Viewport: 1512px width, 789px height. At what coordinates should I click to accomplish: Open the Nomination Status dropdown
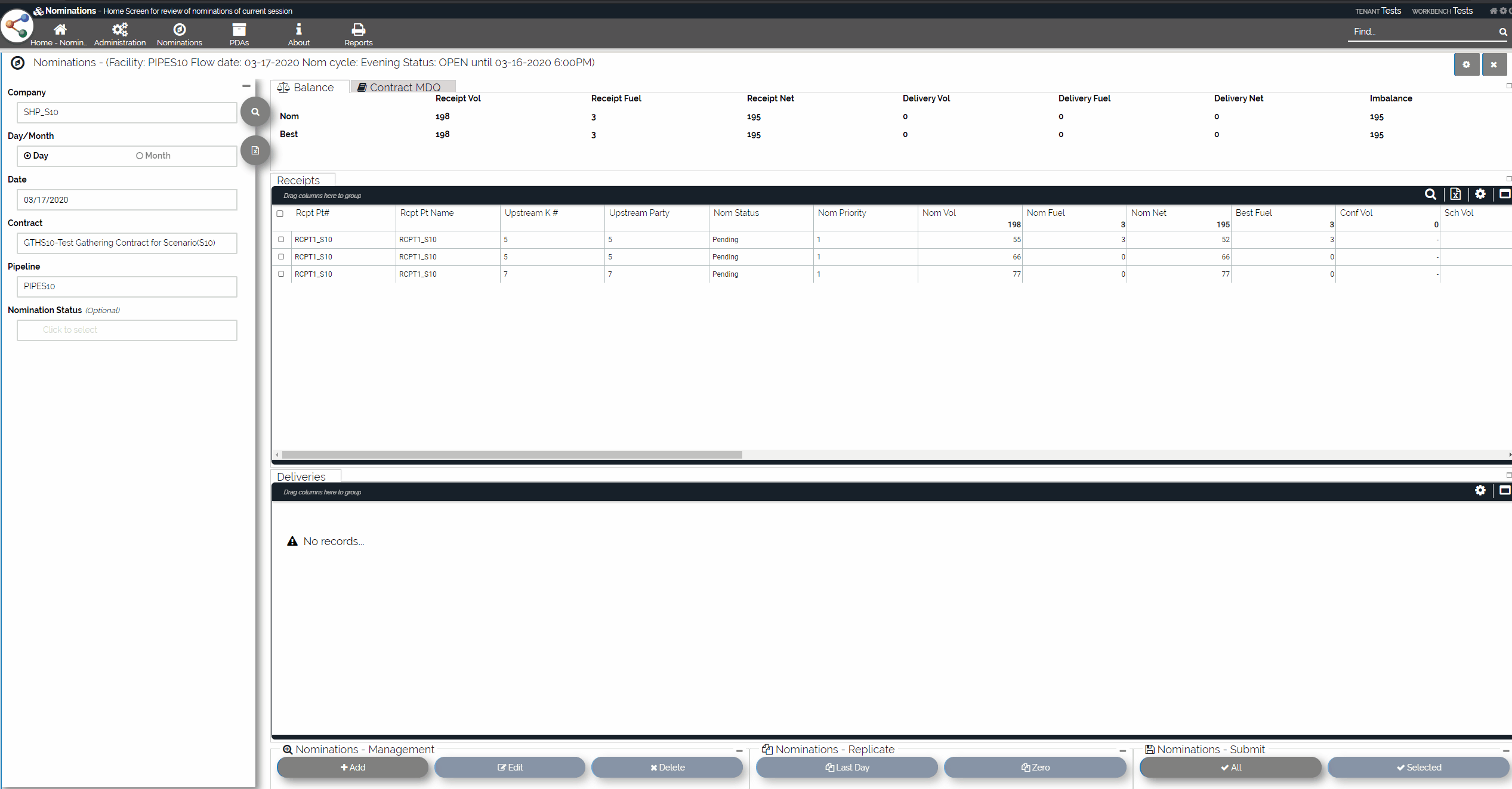coord(126,330)
